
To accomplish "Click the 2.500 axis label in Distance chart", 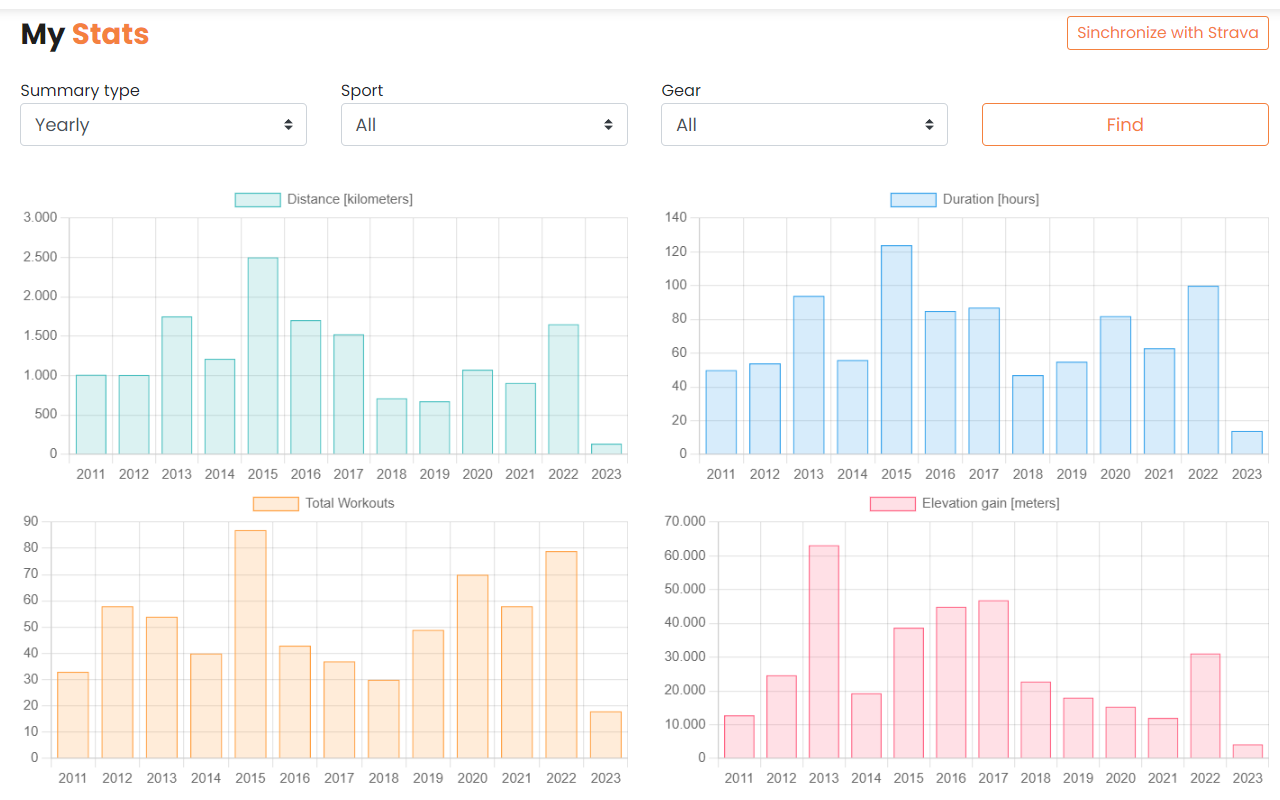I will click(x=40, y=257).
